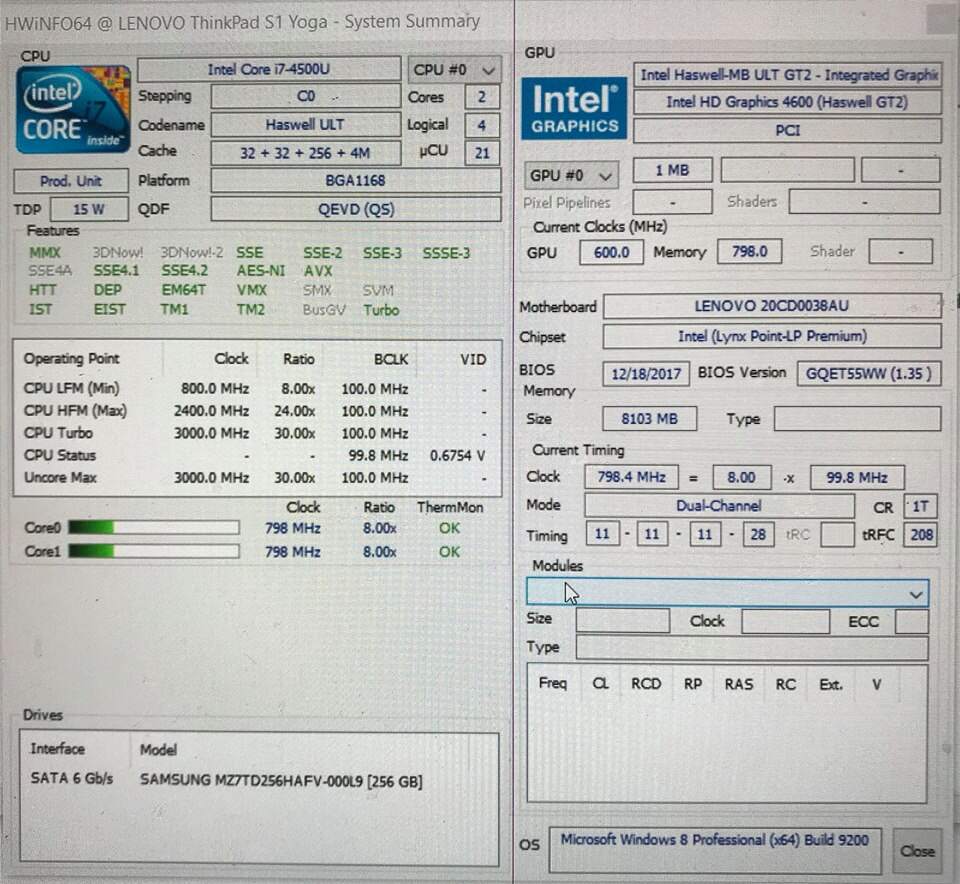Image resolution: width=960 pixels, height=884 pixels.
Task: Click the Intel HD Graphics 4600 field
Action: coord(787,102)
